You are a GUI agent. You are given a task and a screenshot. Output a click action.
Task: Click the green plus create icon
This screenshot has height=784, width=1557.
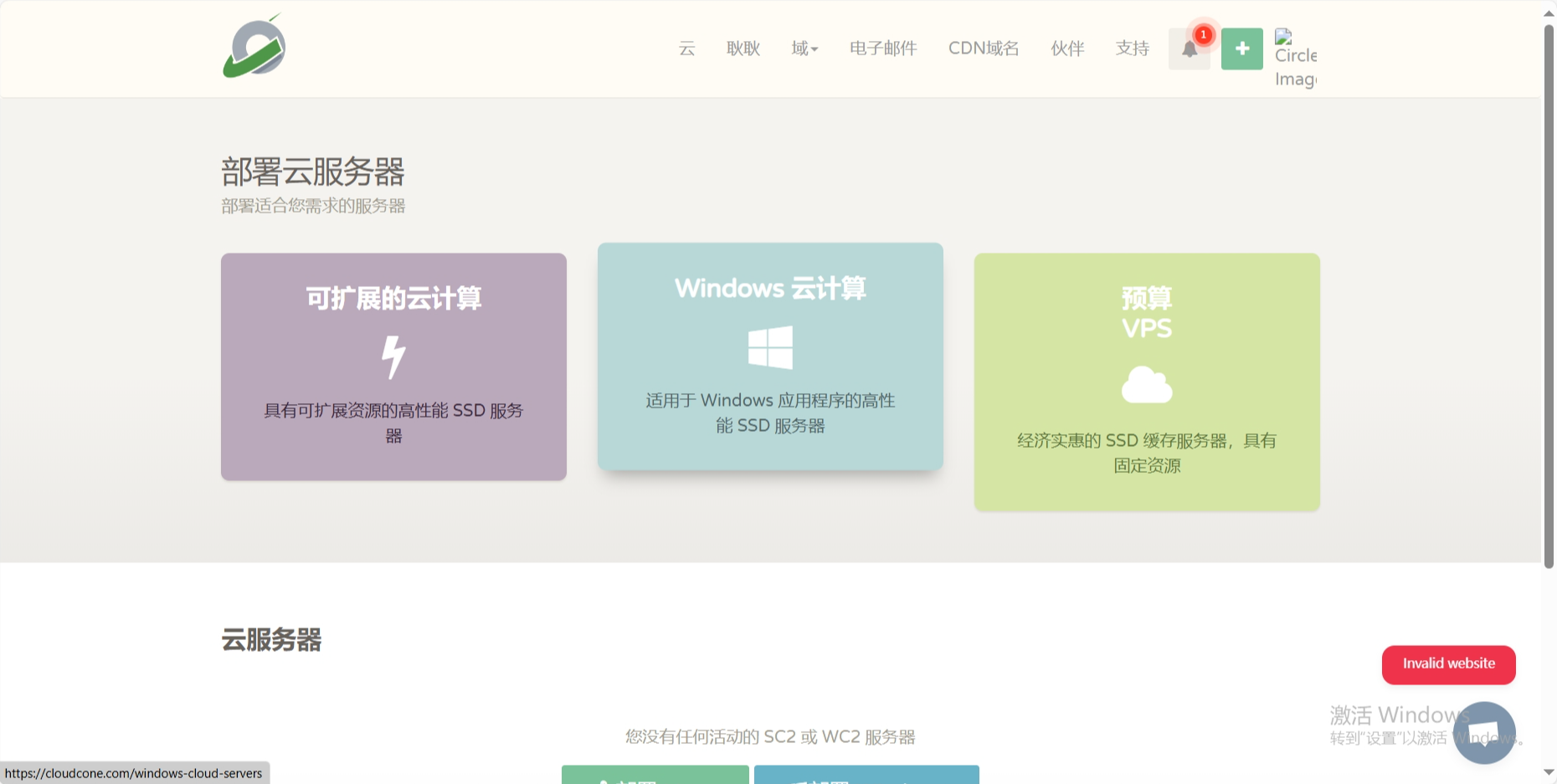click(x=1242, y=49)
